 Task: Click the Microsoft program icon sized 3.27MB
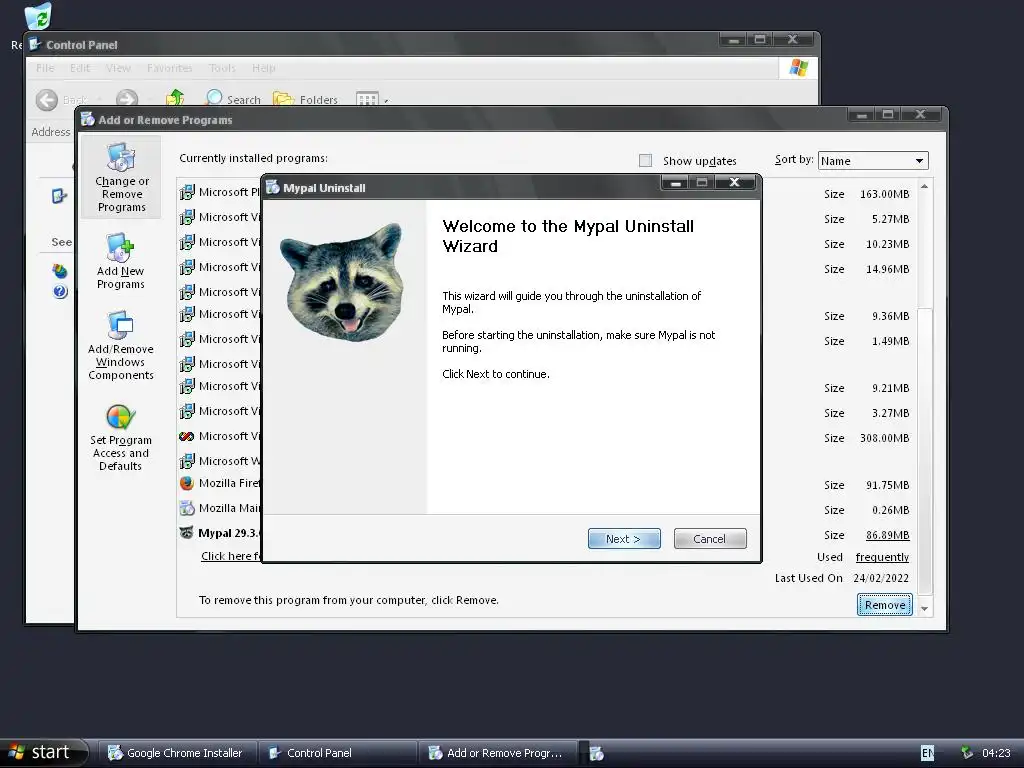(x=187, y=411)
